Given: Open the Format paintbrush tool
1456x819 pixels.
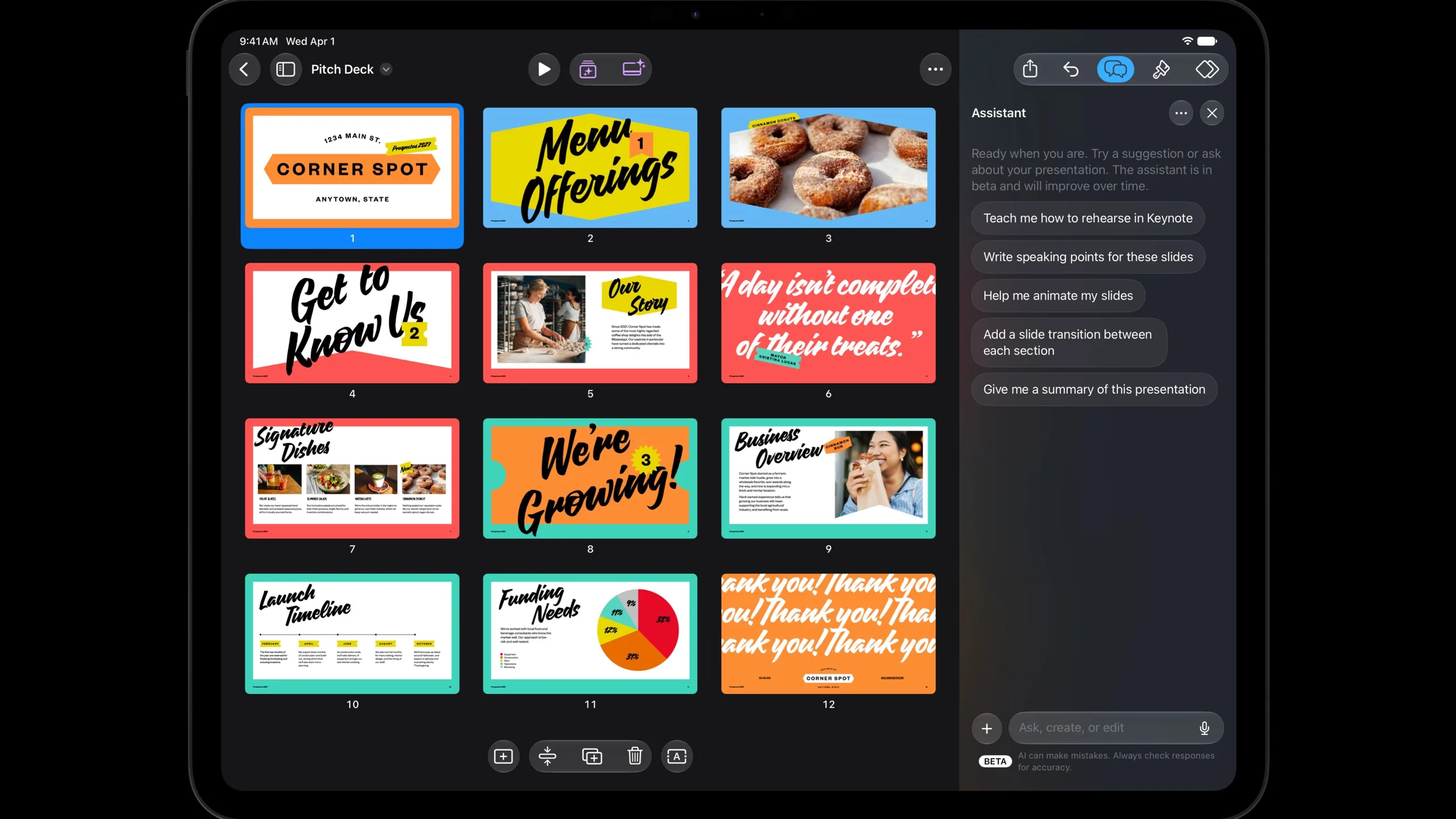Looking at the screenshot, I should tap(1161, 69).
